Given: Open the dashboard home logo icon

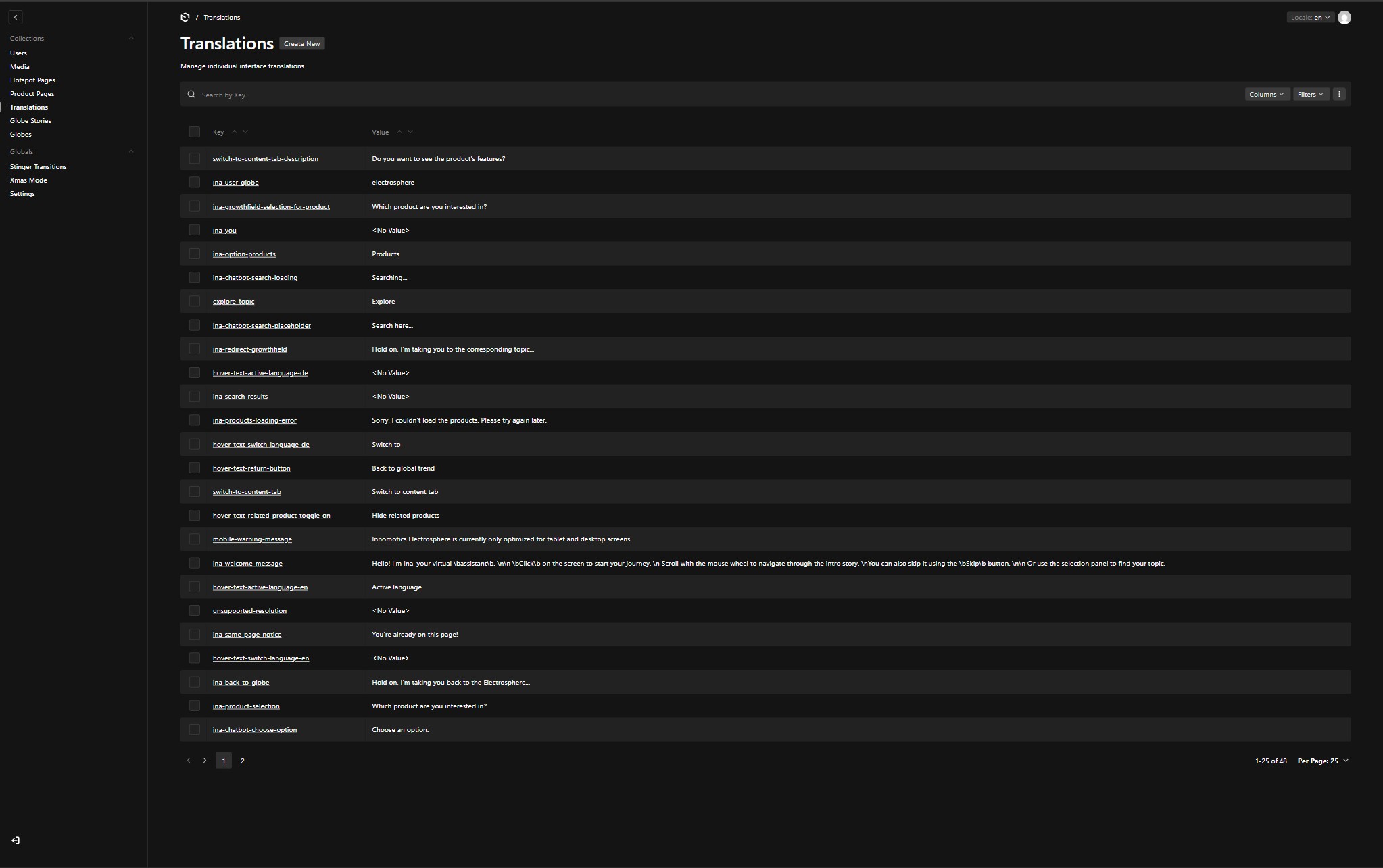Looking at the screenshot, I should pyautogui.click(x=185, y=17).
